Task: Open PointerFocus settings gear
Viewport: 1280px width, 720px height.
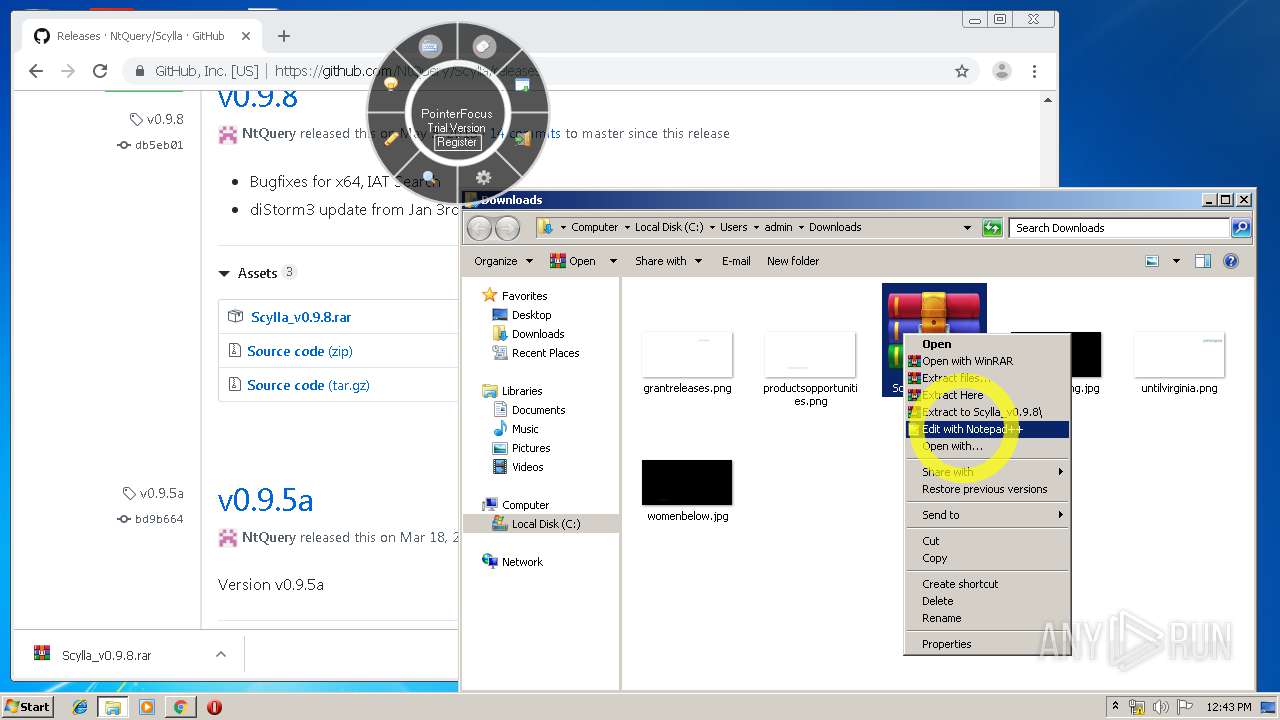Action: pyautogui.click(x=483, y=177)
